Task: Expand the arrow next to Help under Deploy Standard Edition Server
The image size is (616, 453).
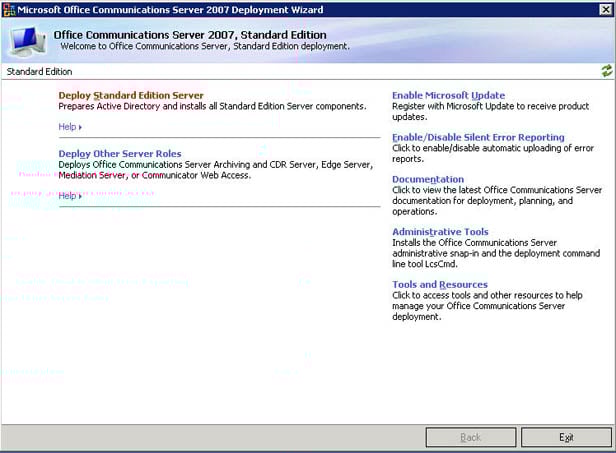Action: click(80, 127)
